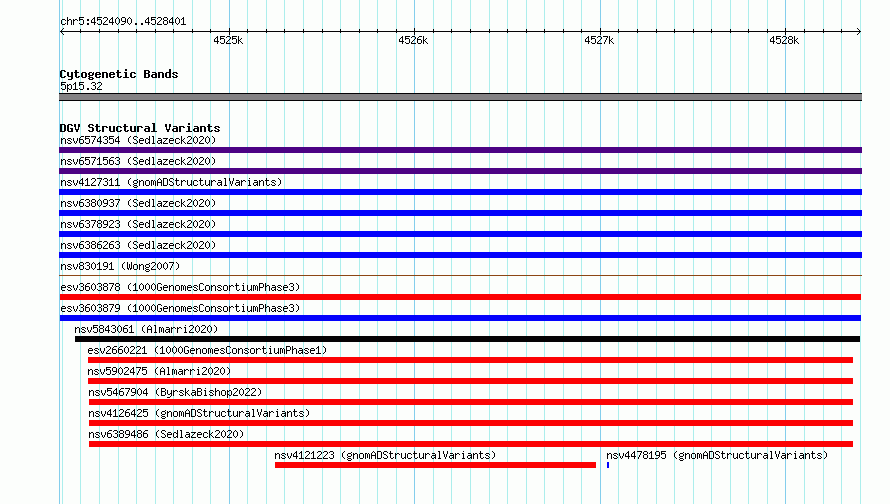Click the red bar under nsv5467904
Screen dimensions: 890x504
click(x=471, y=402)
